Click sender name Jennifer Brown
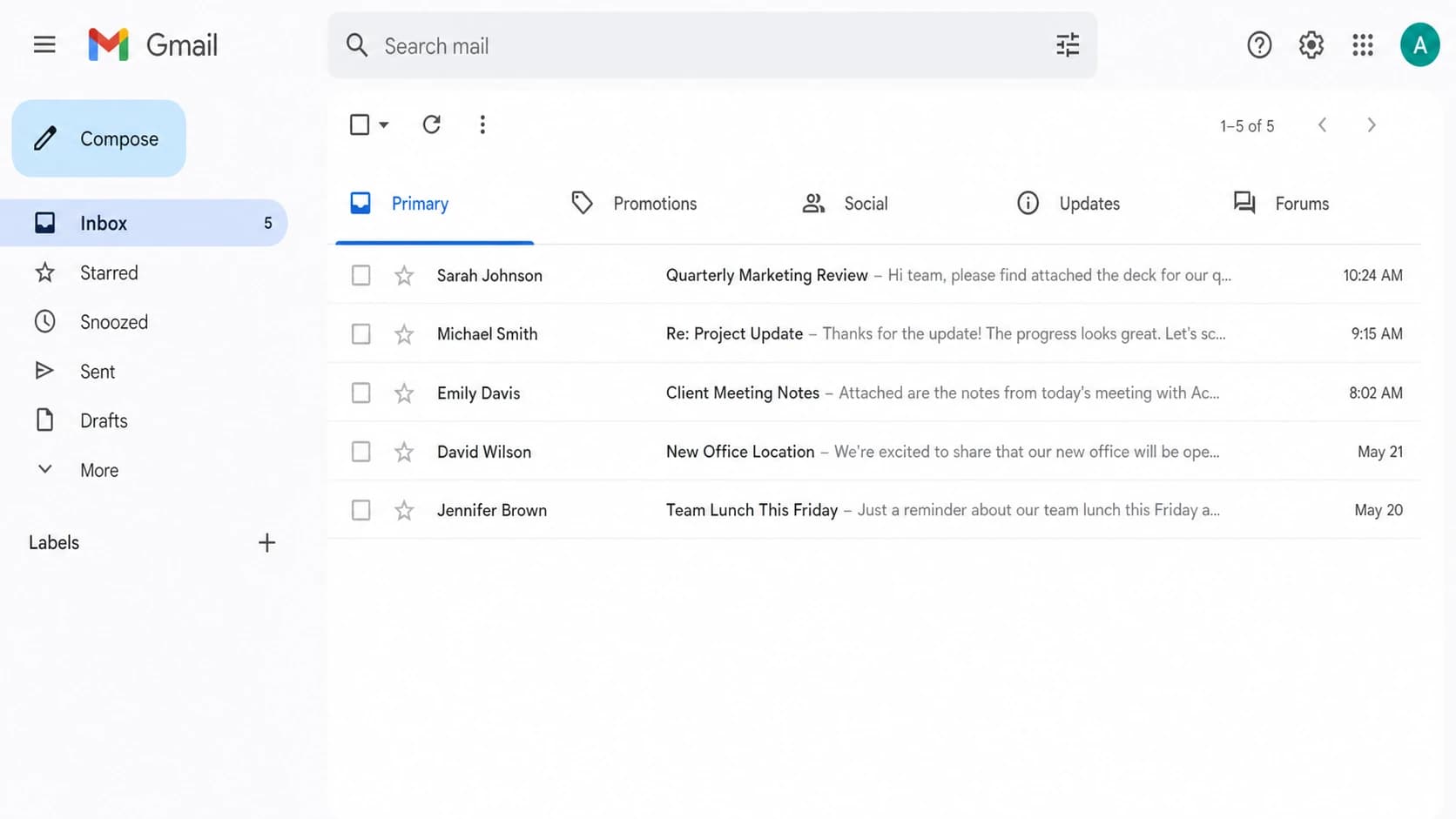The image size is (1456, 819). click(x=492, y=511)
